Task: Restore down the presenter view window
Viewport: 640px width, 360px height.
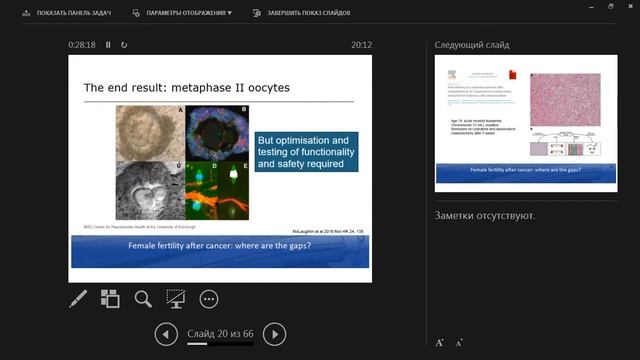Action: coord(611,6)
